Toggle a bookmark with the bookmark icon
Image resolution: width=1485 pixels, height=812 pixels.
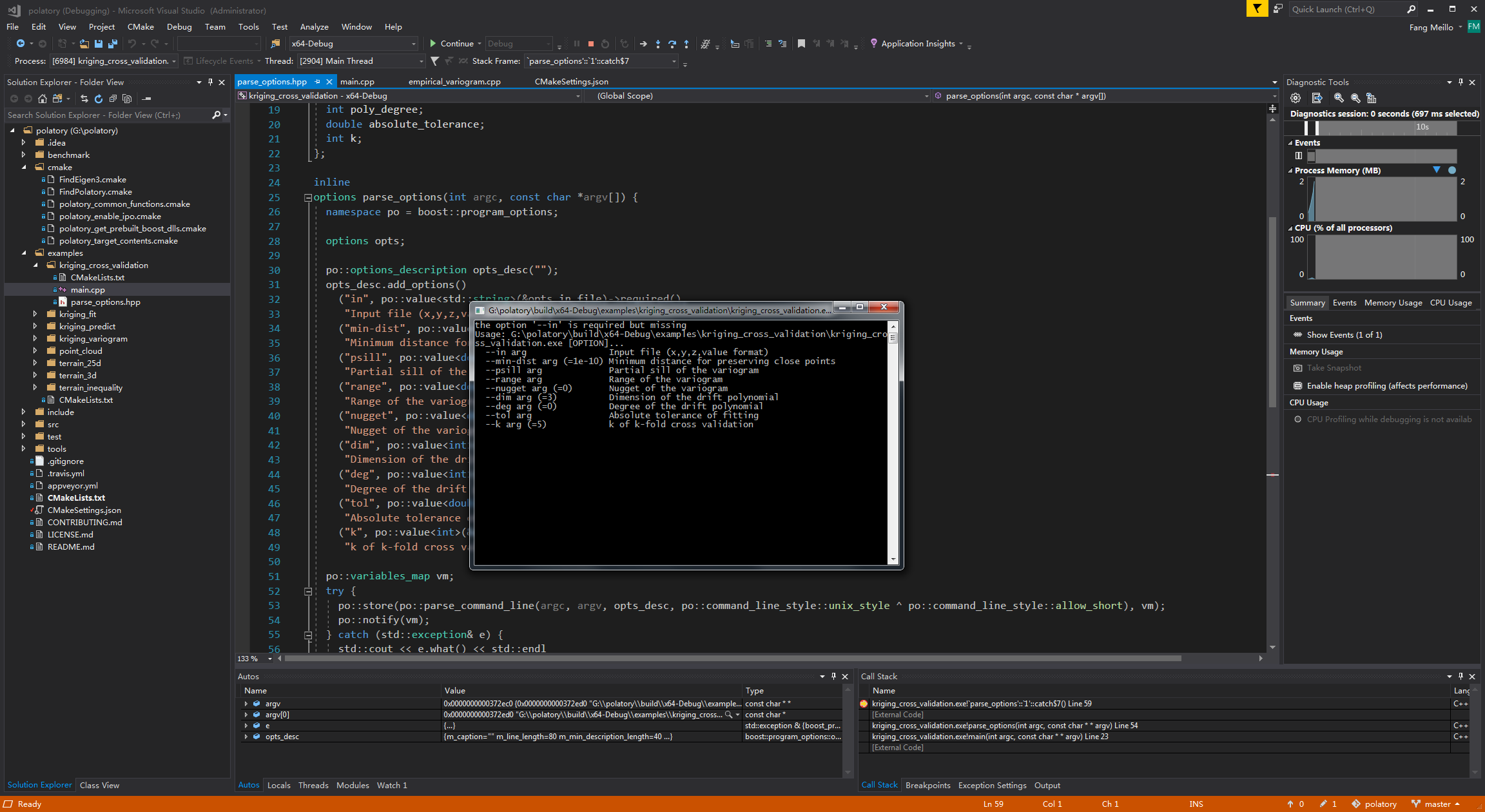(x=801, y=44)
